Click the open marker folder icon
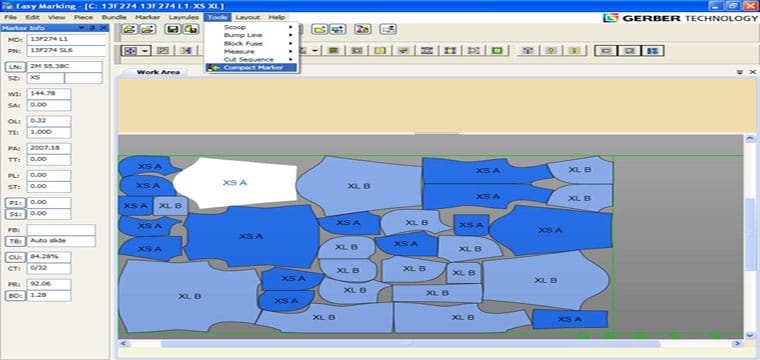 (129, 29)
